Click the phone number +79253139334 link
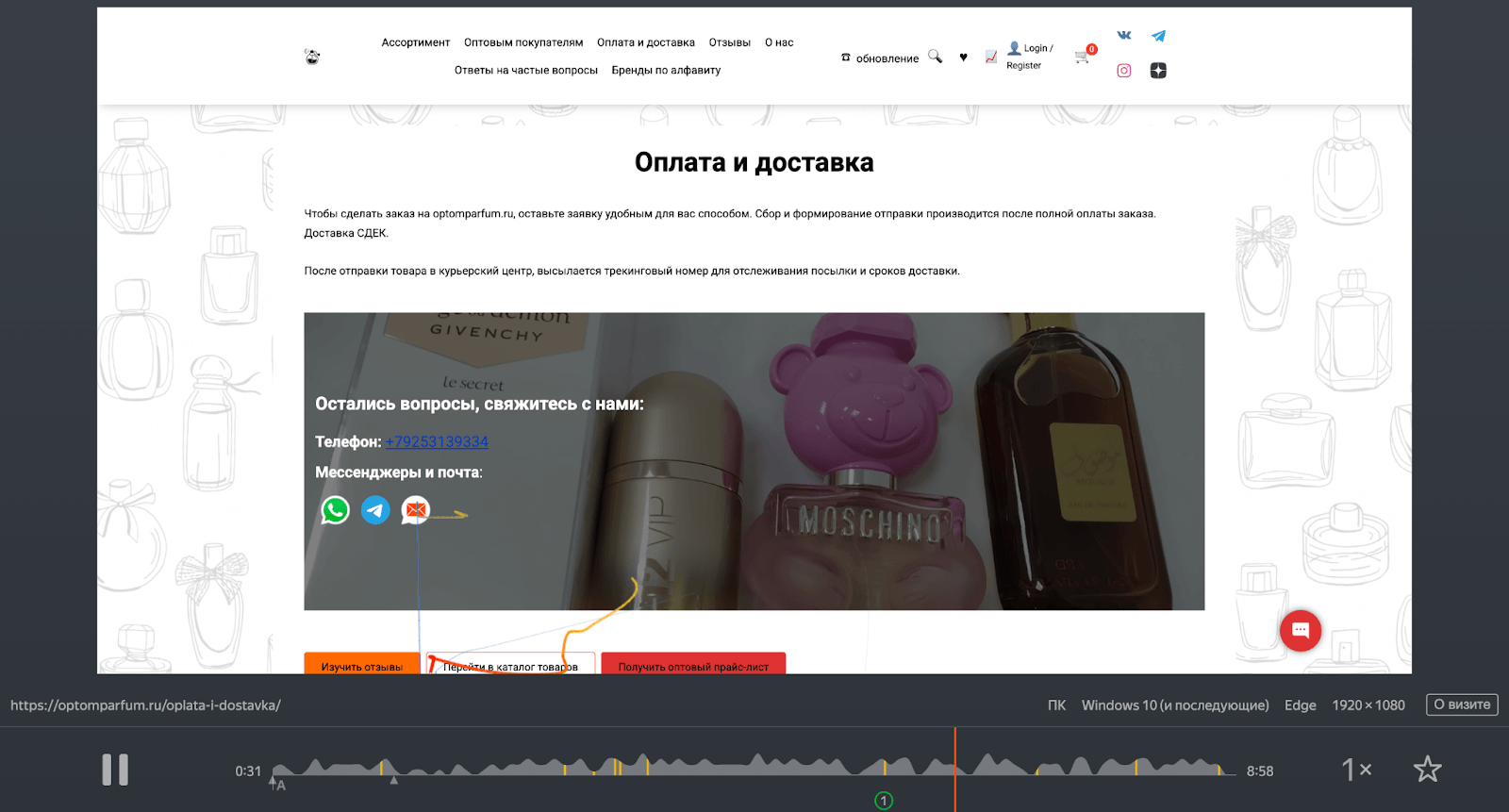Image resolution: width=1509 pixels, height=812 pixels. (437, 441)
